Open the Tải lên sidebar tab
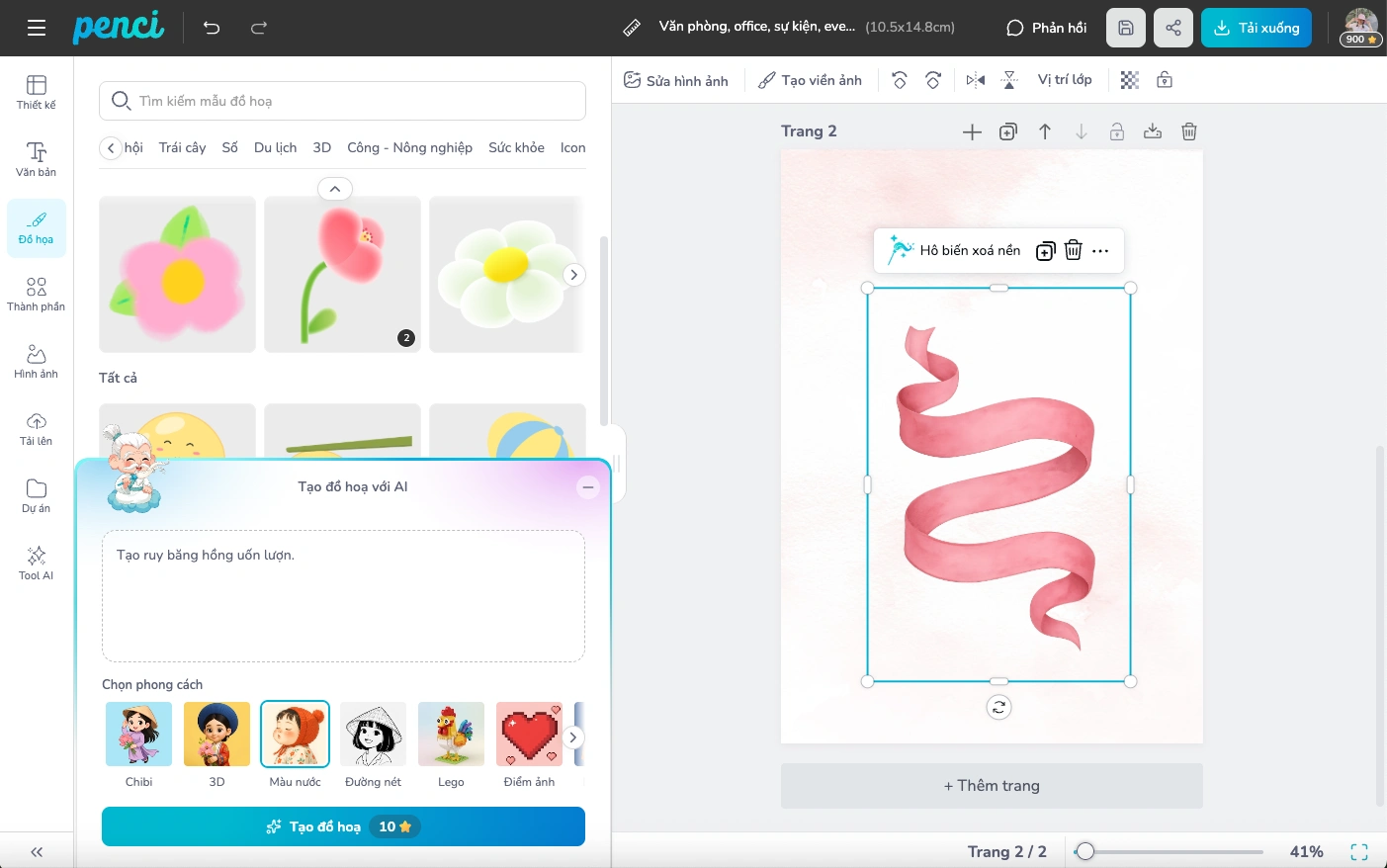This screenshot has height=868, width=1387. pyautogui.click(x=37, y=429)
